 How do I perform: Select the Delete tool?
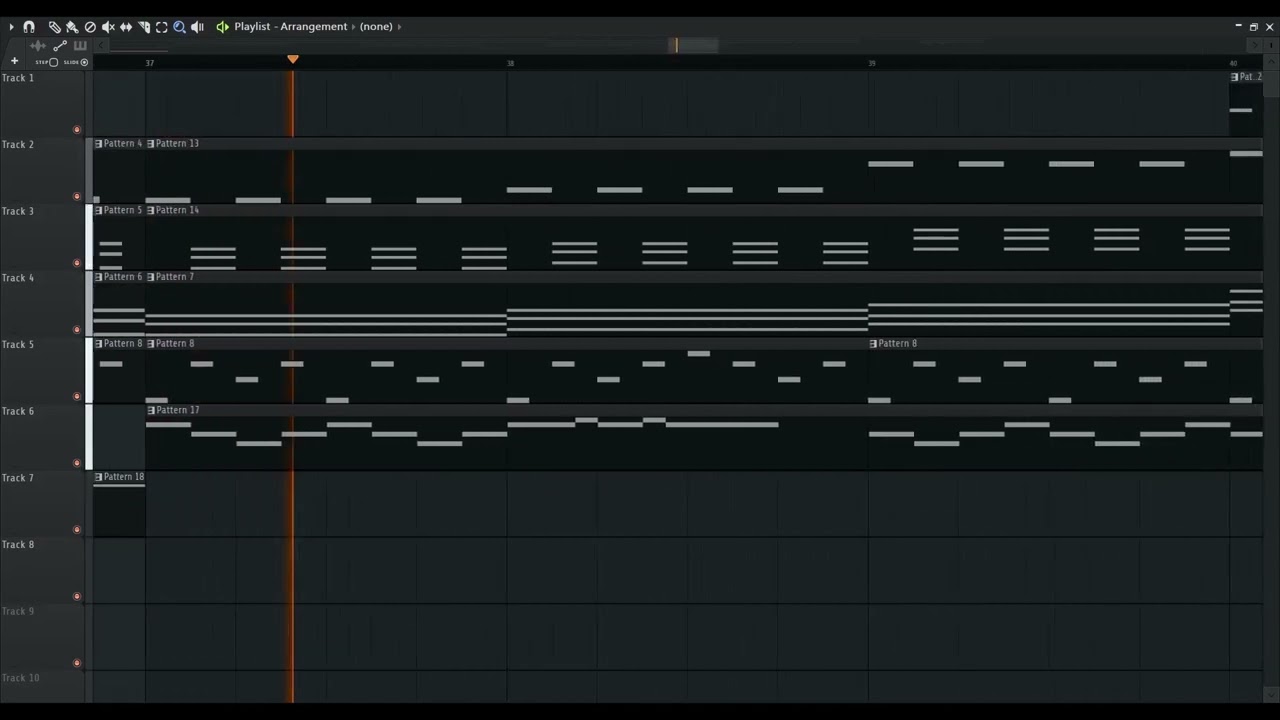tap(90, 27)
